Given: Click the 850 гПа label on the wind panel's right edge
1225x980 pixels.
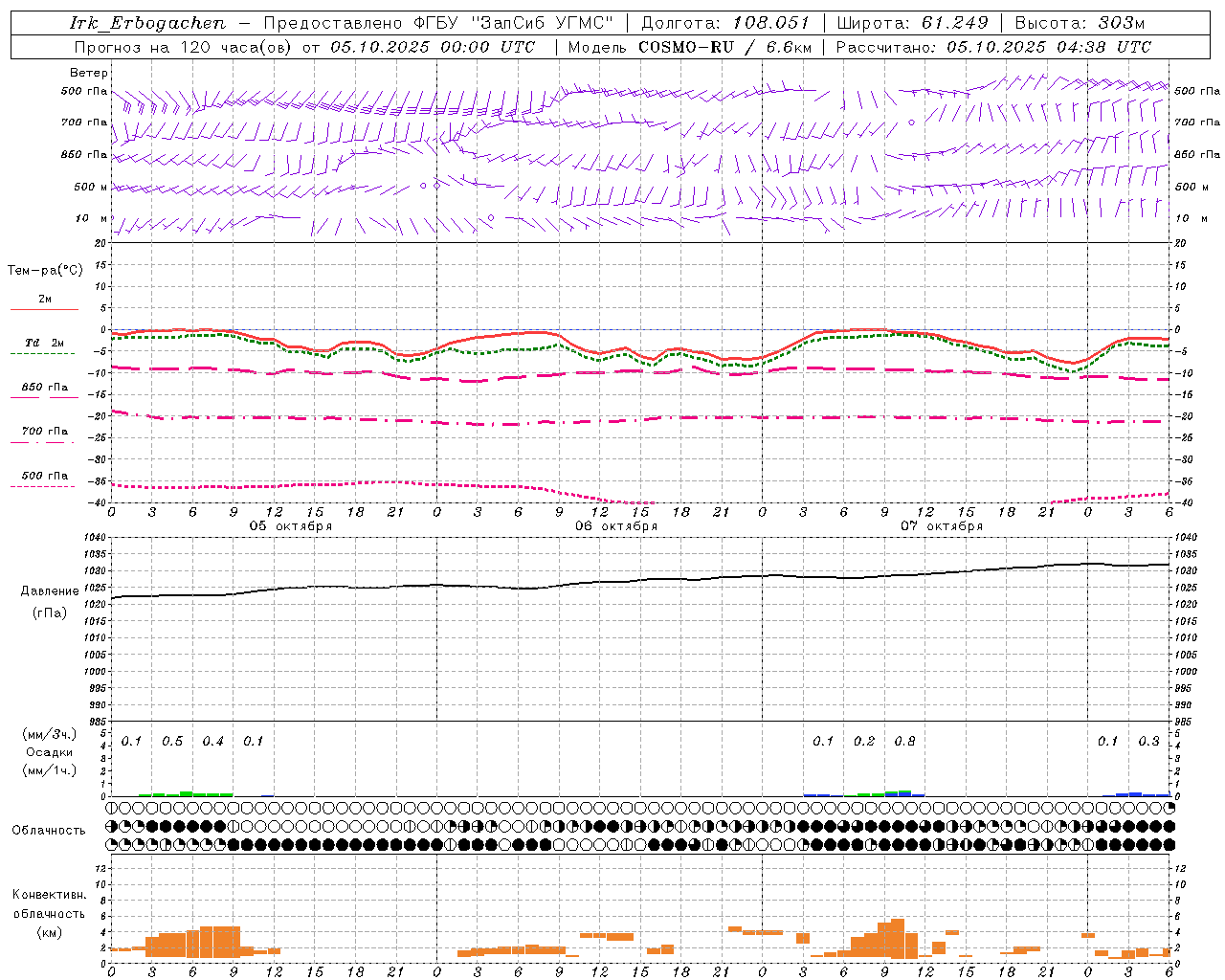Looking at the screenshot, I should coord(1197,154).
